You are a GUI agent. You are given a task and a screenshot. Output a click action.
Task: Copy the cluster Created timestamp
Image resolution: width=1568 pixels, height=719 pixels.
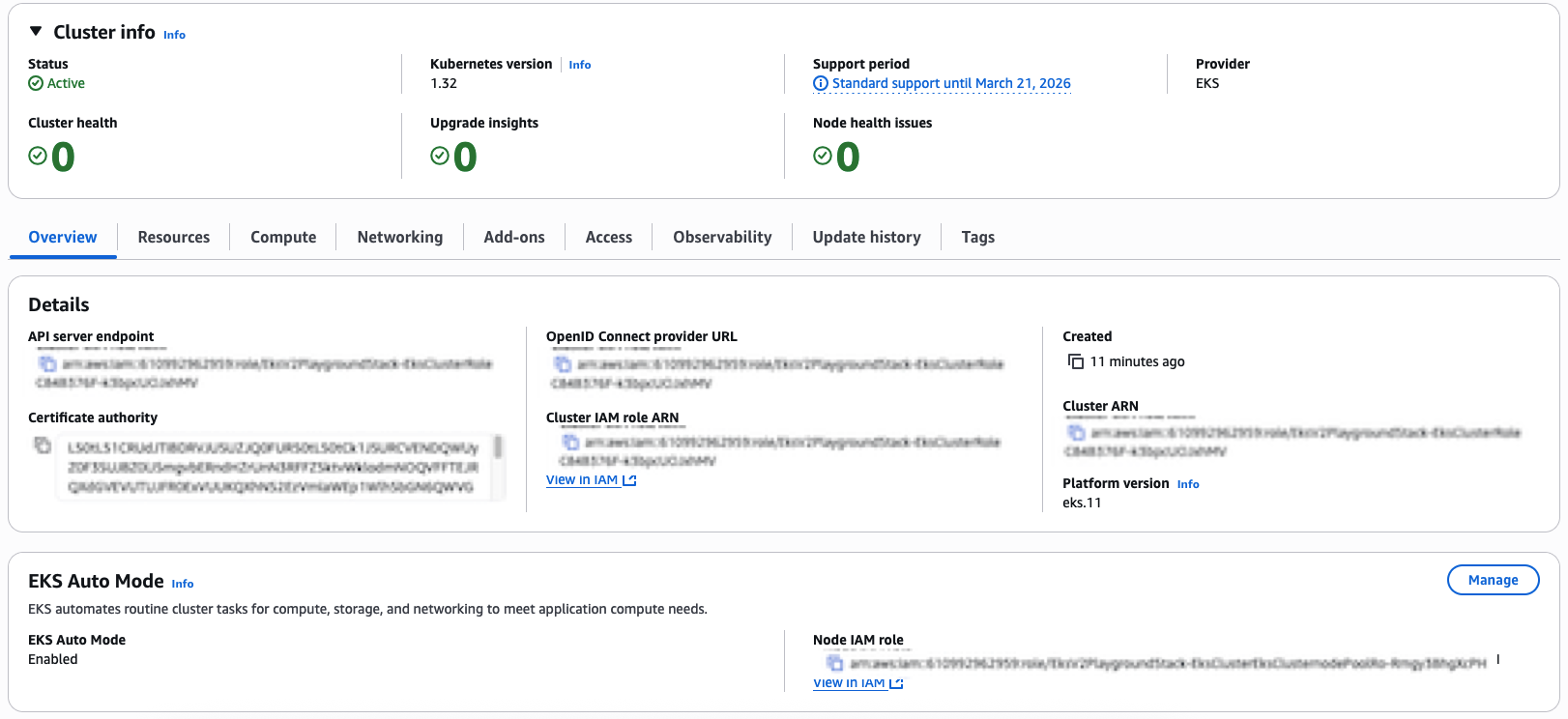[1075, 361]
